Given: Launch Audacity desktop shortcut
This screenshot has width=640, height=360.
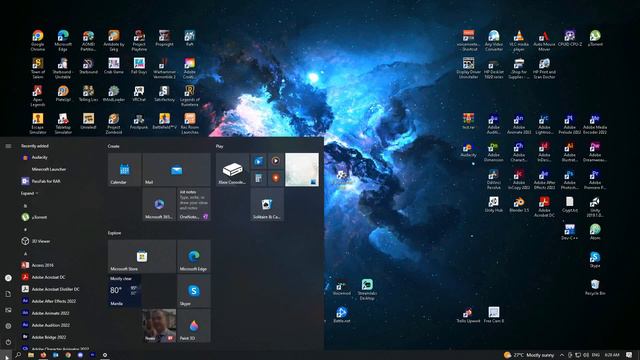Looking at the screenshot, I should 468,149.
